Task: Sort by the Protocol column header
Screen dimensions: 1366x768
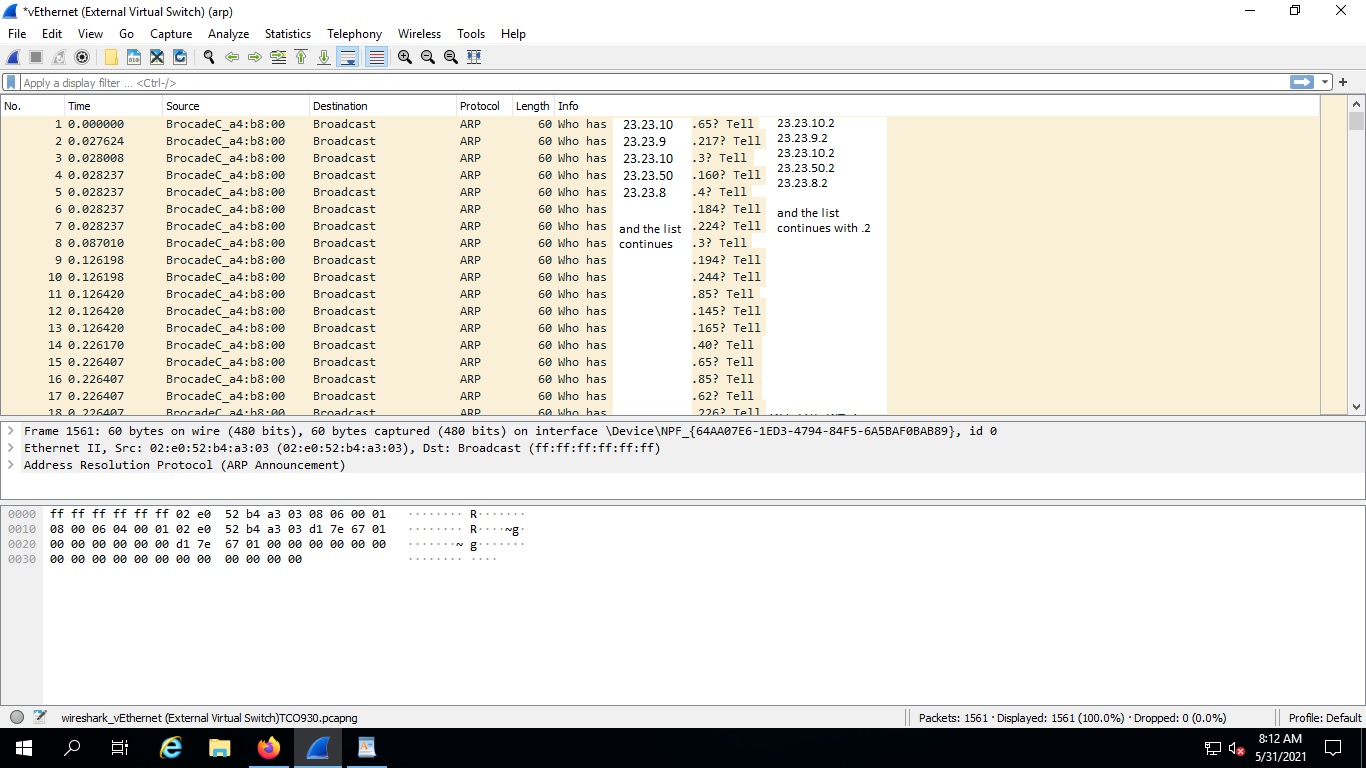Action: pyautogui.click(x=484, y=106)
